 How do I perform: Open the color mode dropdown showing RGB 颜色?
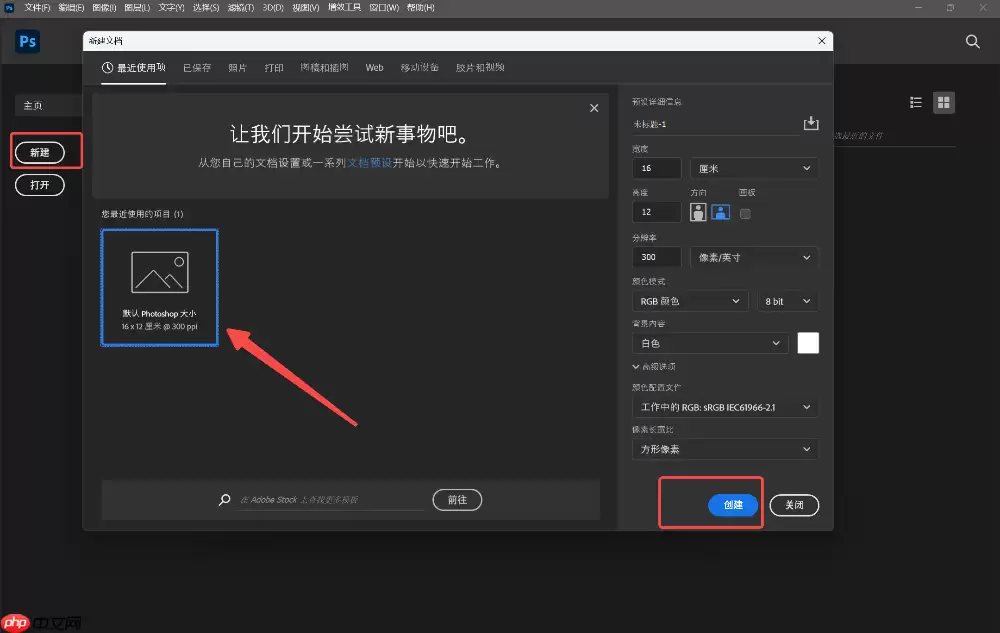point(689,300)
